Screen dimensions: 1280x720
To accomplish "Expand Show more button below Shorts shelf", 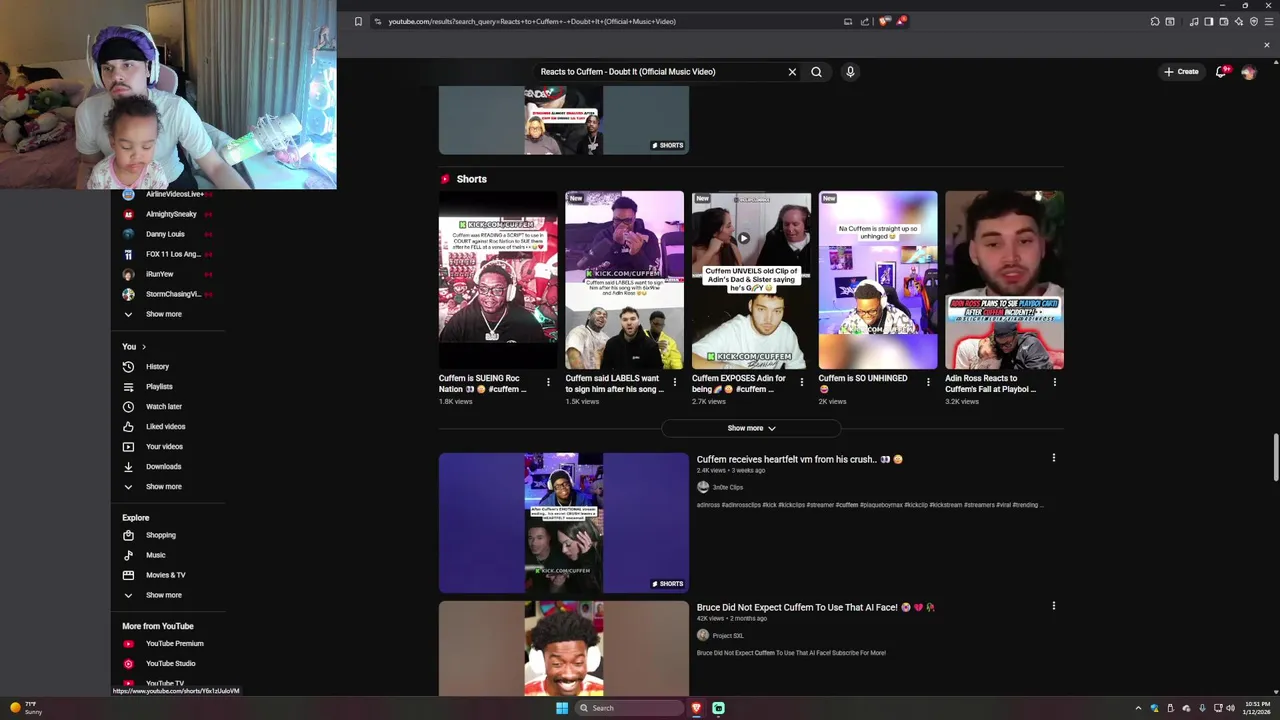I will 751,428.
